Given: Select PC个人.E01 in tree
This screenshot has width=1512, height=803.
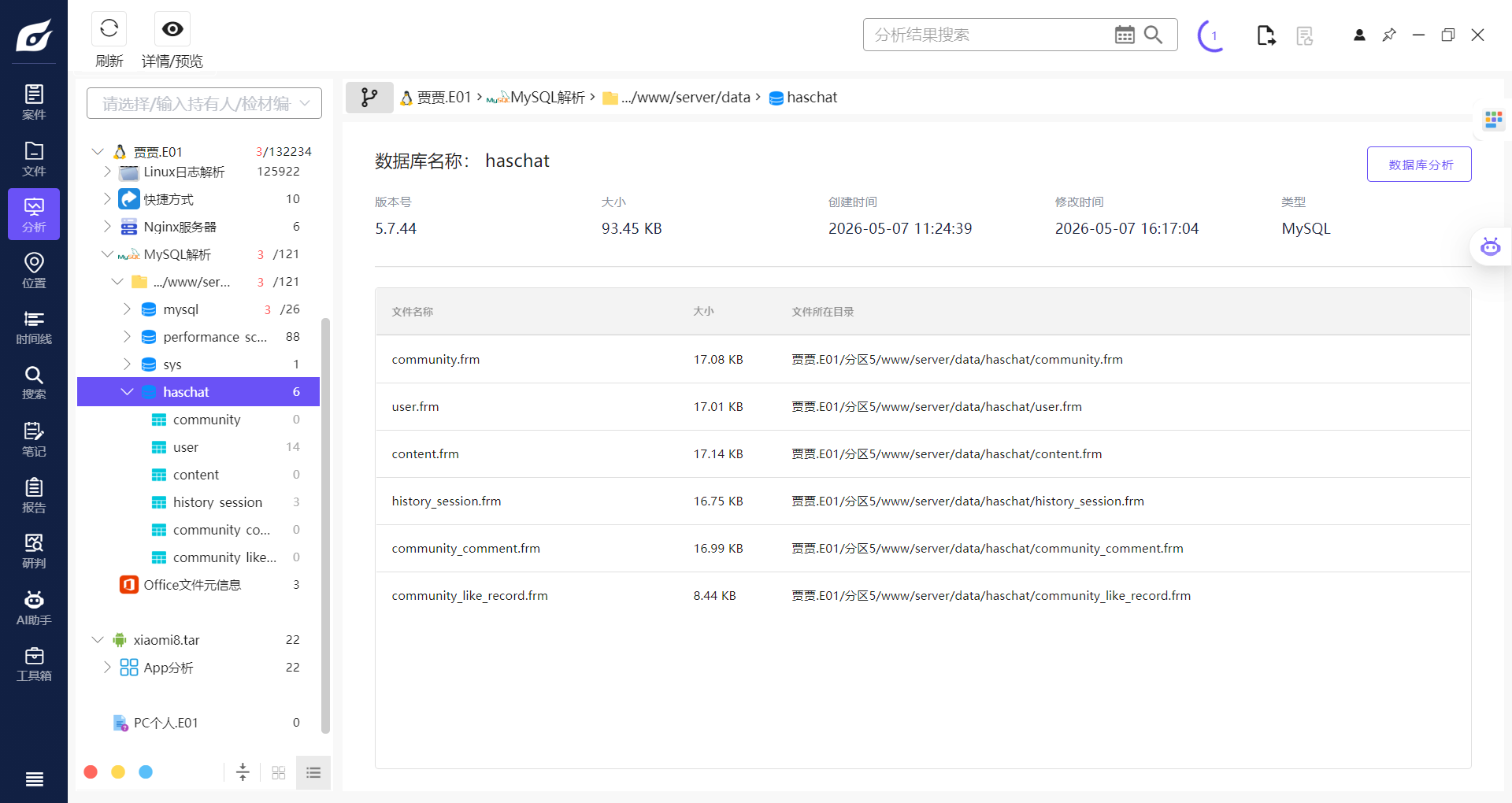Looking at the screenshot, I should click(198, 723).
